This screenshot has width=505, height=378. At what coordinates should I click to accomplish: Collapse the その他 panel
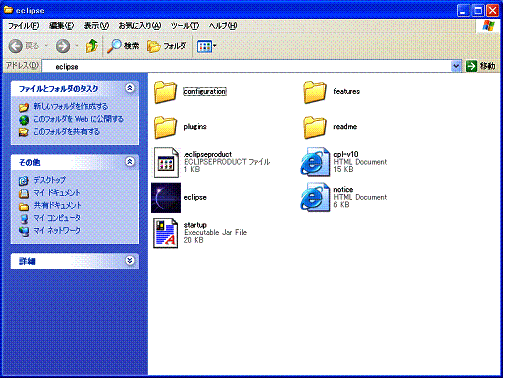point(130,162)
